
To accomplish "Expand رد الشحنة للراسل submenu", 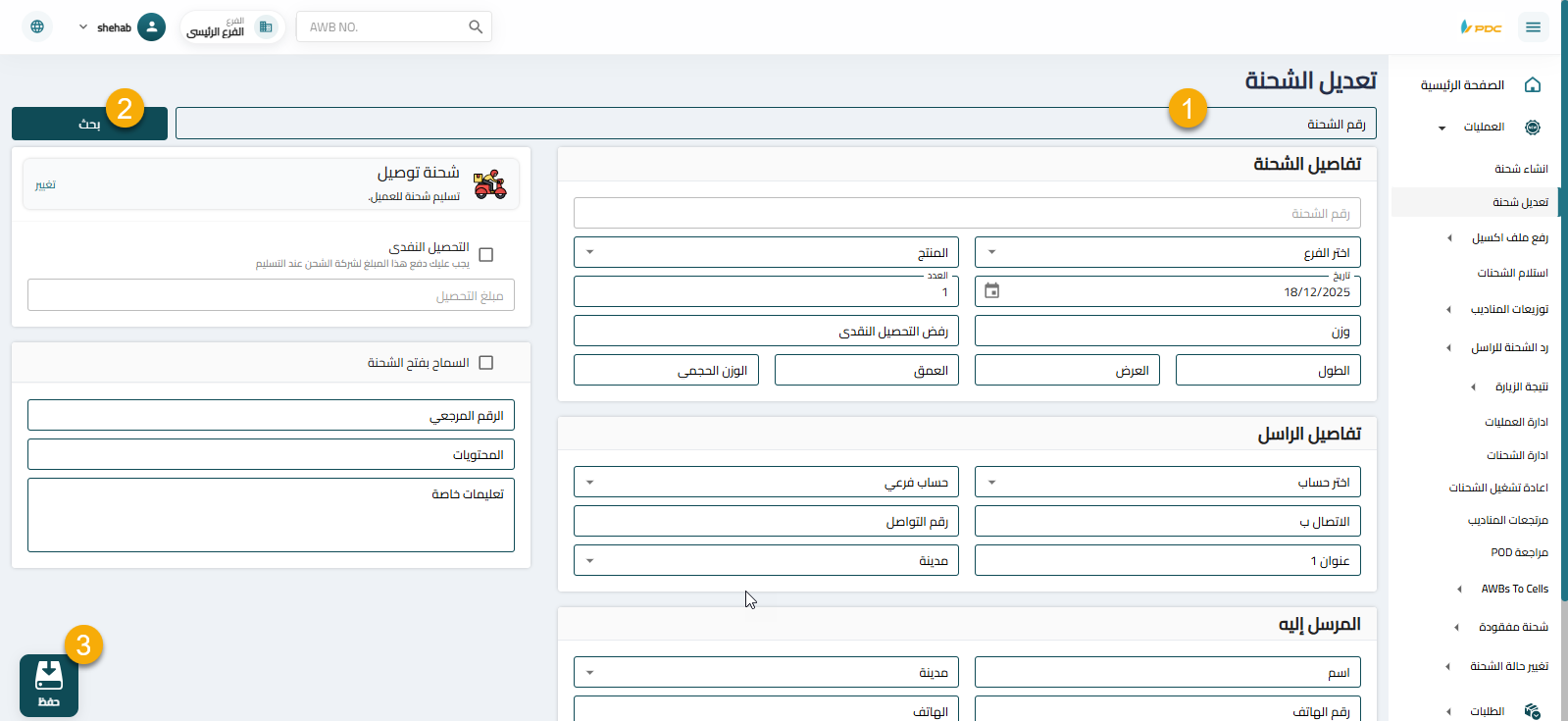I will point(1449,347).
